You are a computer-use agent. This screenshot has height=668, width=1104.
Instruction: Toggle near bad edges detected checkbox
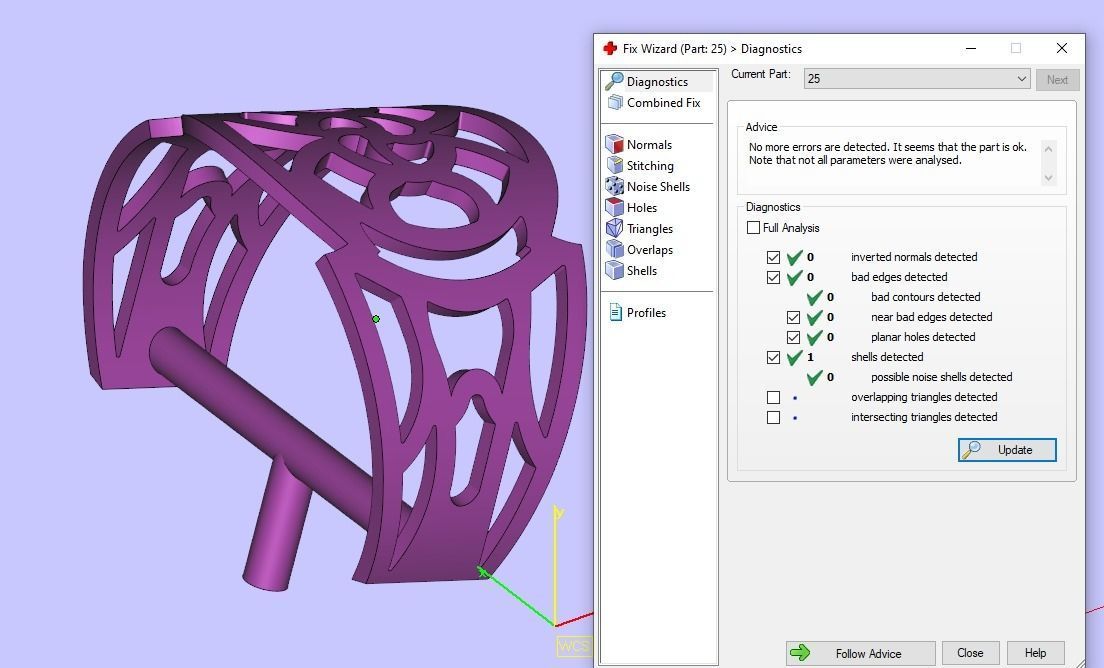coord(794,317)
